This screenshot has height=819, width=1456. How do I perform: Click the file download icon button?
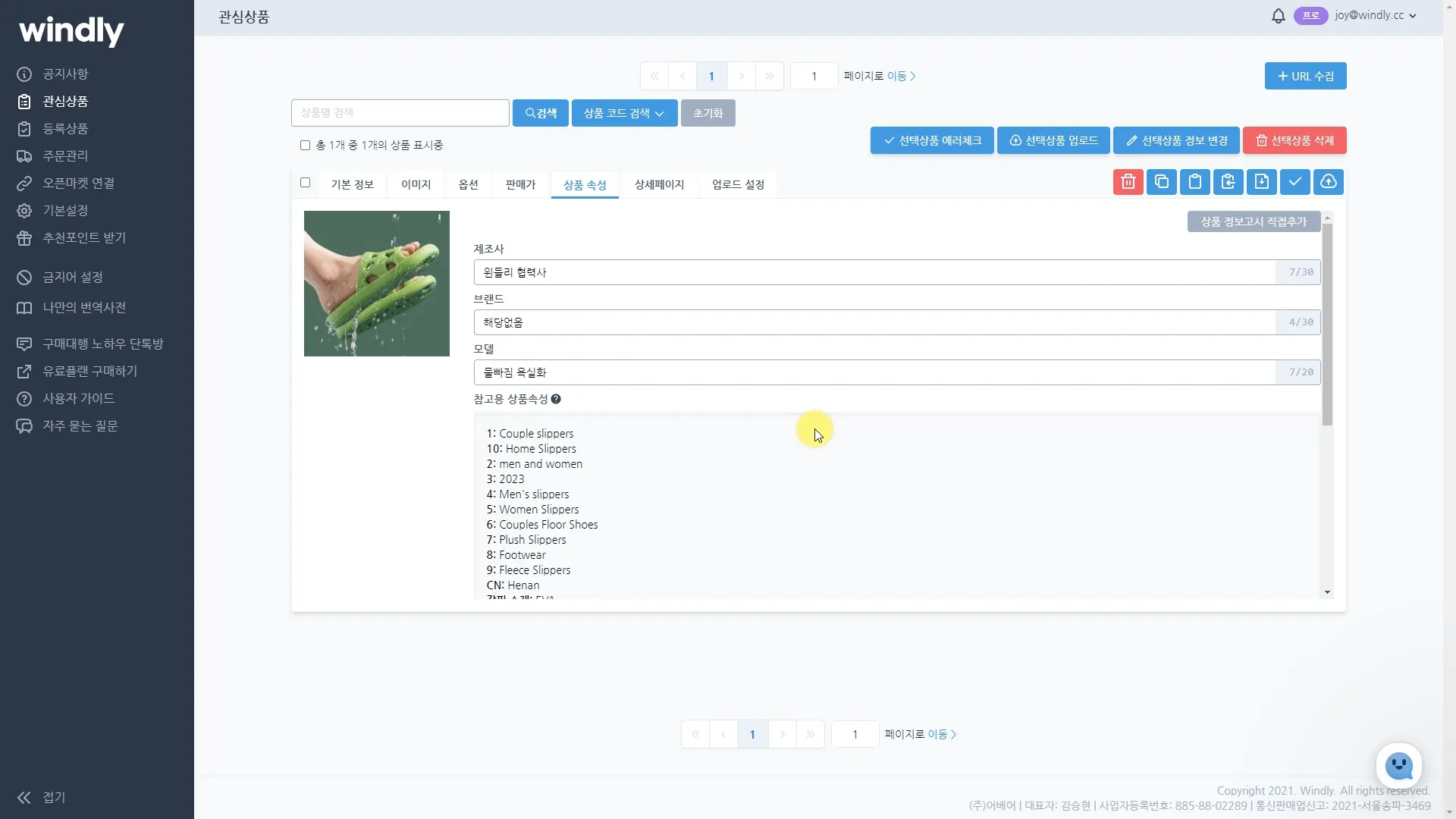click(1261, 182)
